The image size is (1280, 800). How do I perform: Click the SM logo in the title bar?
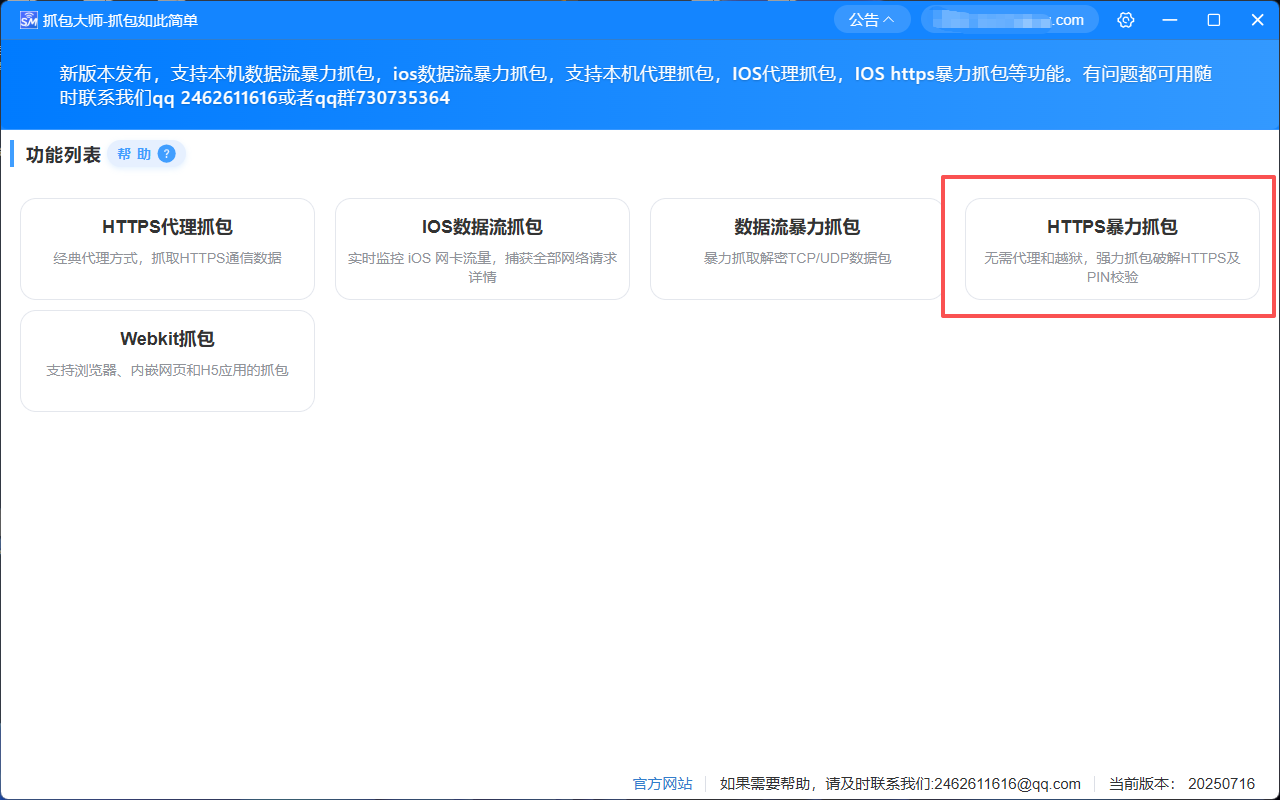tap(29, 19)
